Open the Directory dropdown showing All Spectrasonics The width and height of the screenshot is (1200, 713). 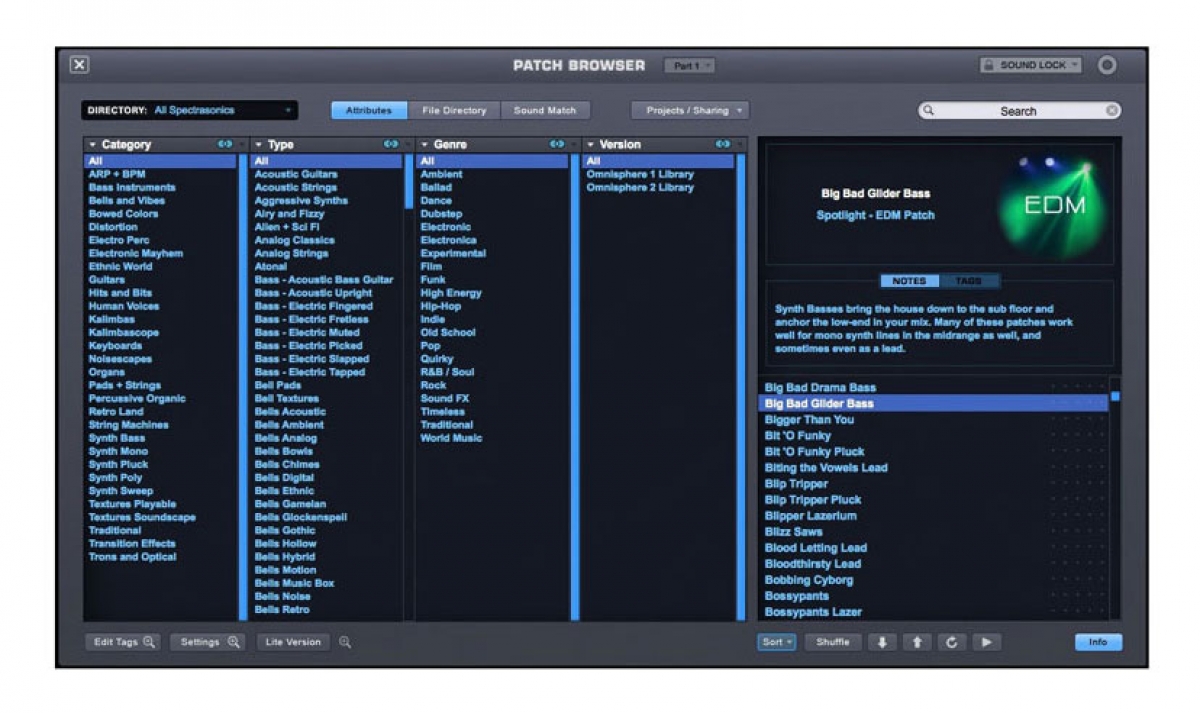pos(190,110)
